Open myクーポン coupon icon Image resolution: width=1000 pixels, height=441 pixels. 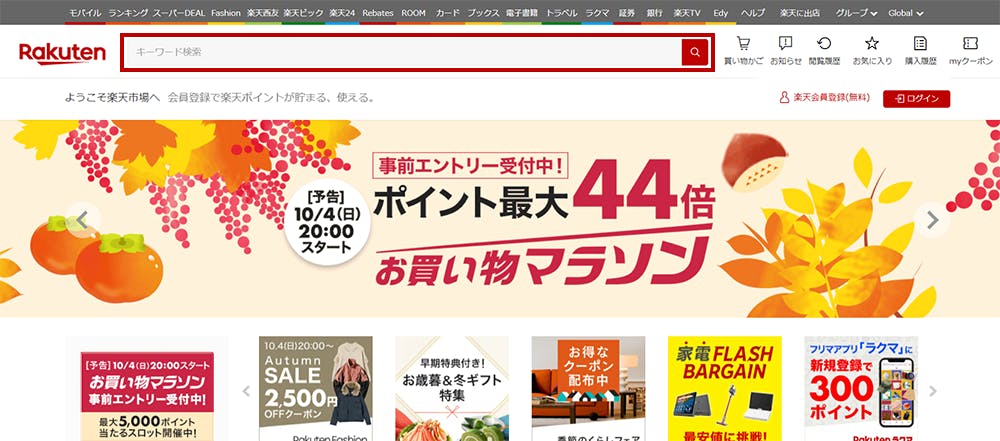tap(971, 43)
